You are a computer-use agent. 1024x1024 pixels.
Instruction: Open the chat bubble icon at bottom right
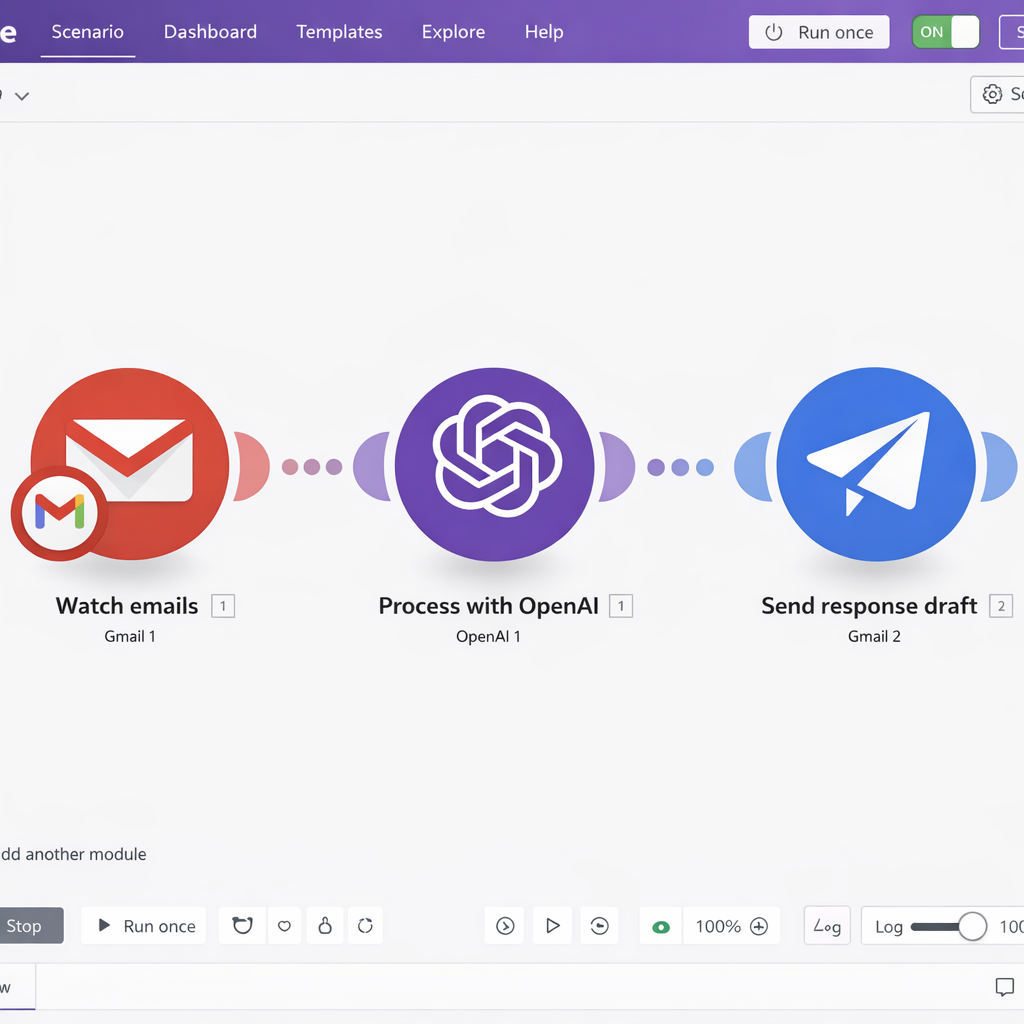1004,987
